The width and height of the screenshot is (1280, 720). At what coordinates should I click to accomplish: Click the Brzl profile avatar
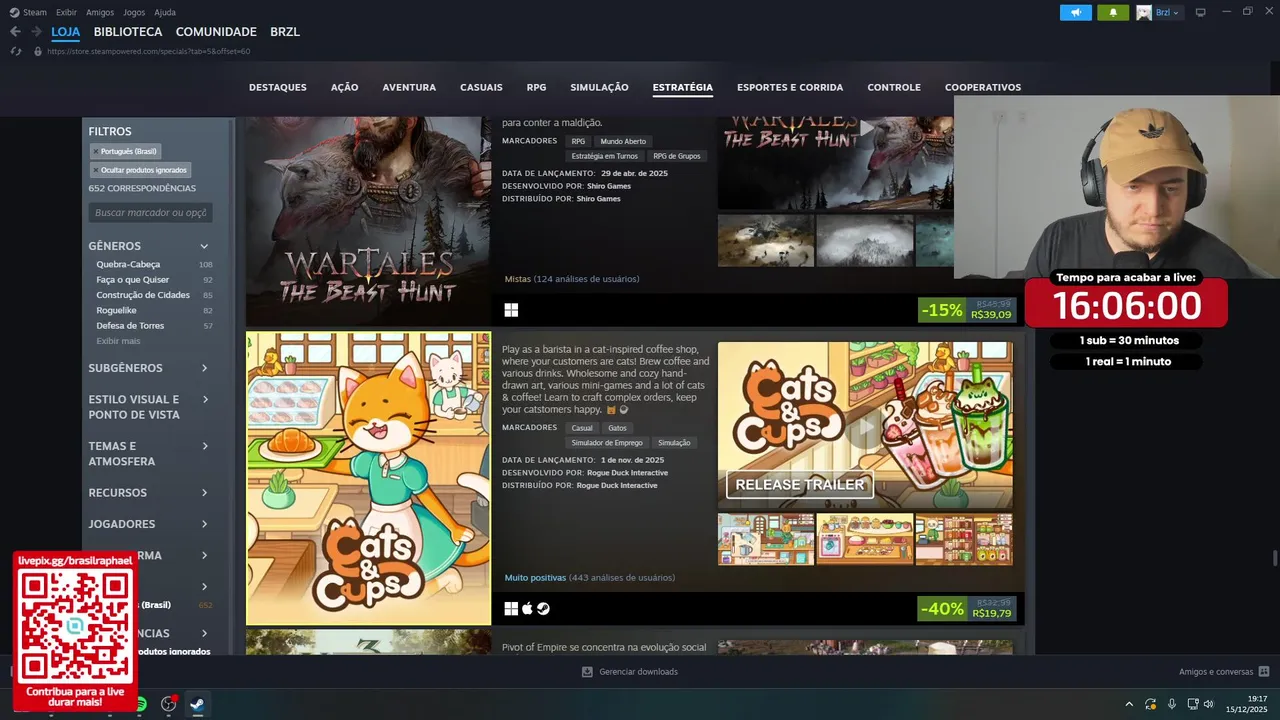(x=1144, y=12)
